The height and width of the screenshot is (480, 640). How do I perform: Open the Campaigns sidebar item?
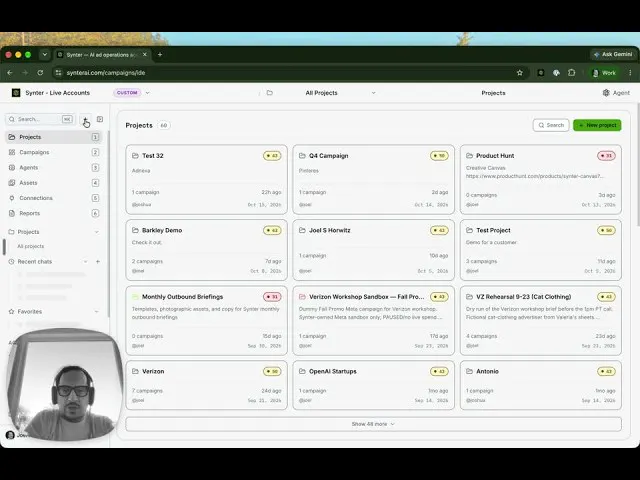coord(53,152)
